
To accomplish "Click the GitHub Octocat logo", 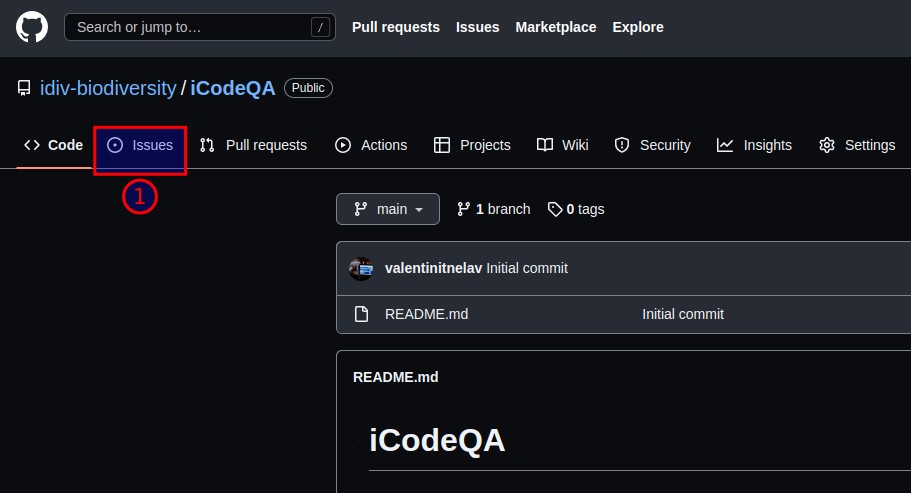I will tap(32, 27).
